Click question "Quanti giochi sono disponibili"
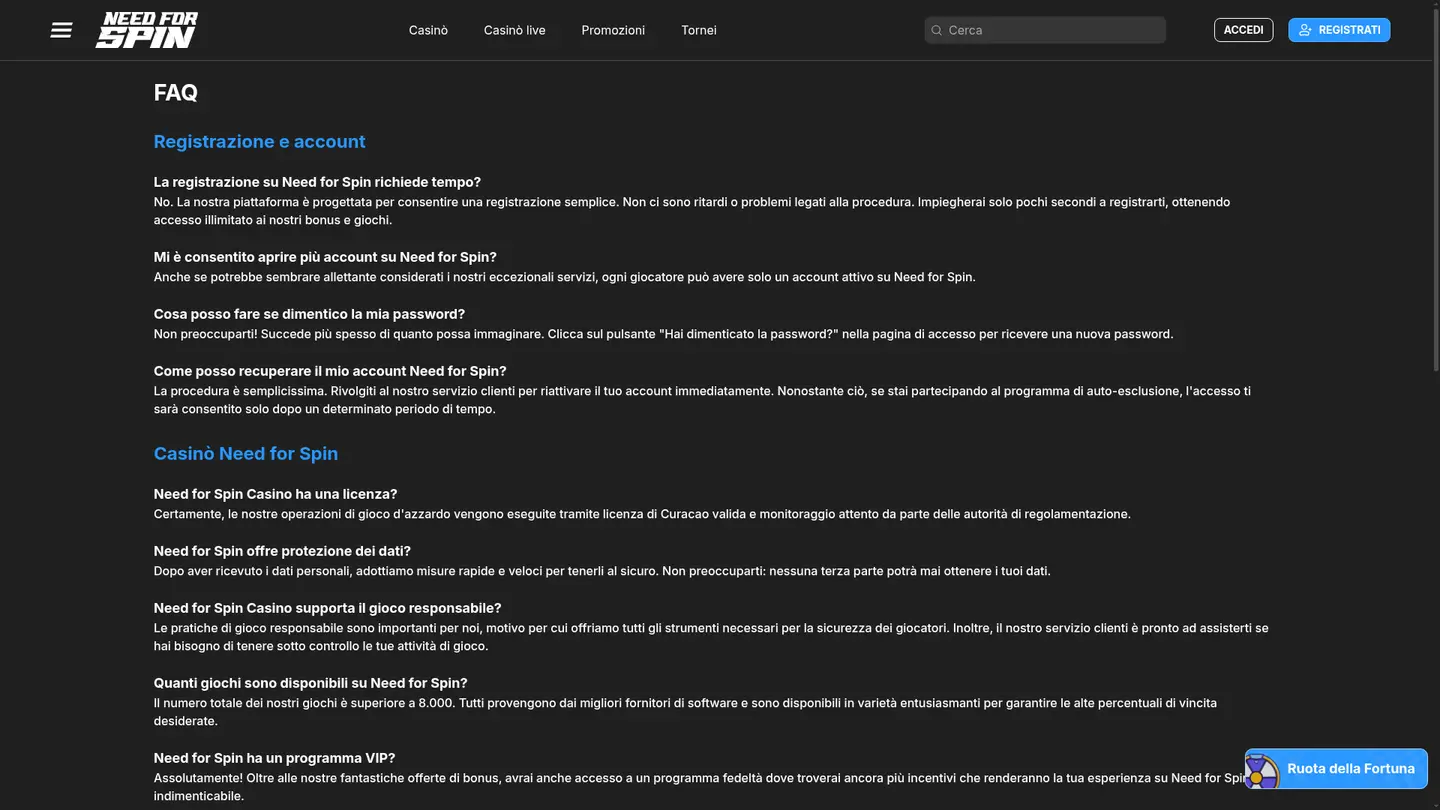1440x810 pixels. tap(311, 683)
